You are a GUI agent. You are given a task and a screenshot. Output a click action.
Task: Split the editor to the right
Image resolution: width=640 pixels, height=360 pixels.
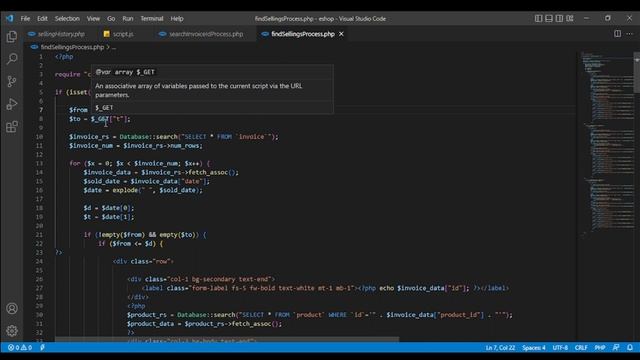click(618, 34)
